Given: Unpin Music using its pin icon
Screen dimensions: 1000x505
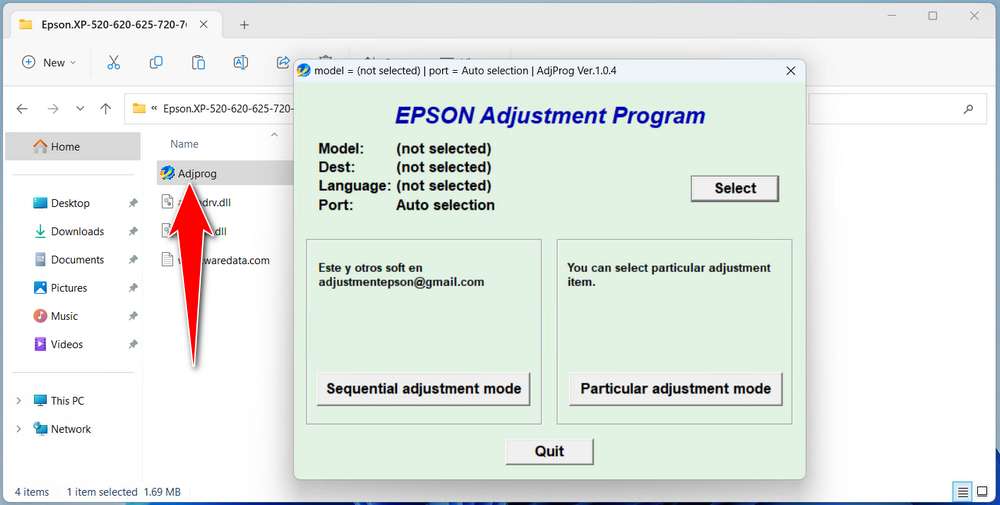Looking at the screenshot, I should (x=133, y=316).
